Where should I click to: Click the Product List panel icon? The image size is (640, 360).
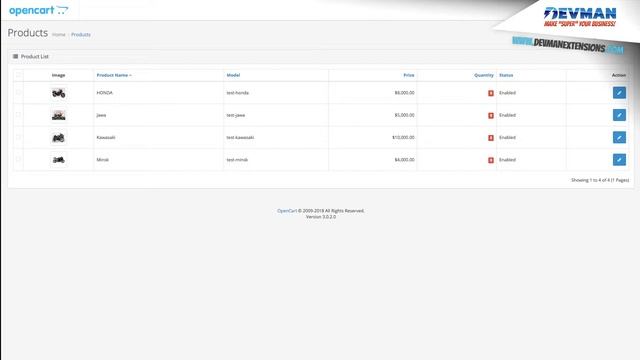coord(16,56)
